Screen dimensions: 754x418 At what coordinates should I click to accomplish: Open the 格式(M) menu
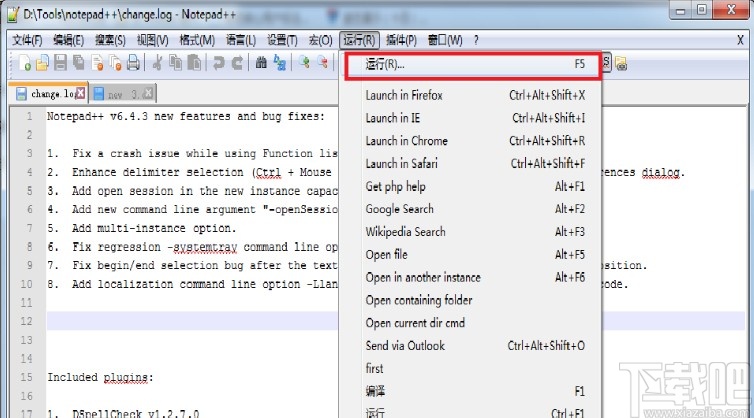197,40
